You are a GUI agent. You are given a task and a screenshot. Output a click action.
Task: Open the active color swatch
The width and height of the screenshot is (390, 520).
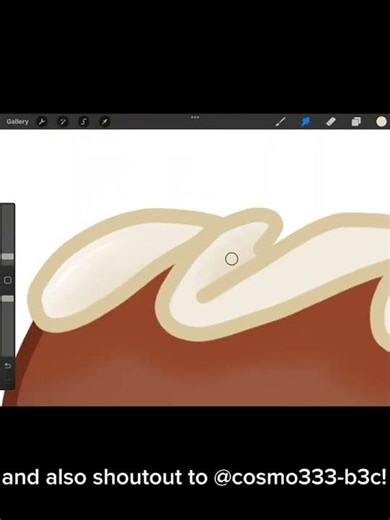381,122
